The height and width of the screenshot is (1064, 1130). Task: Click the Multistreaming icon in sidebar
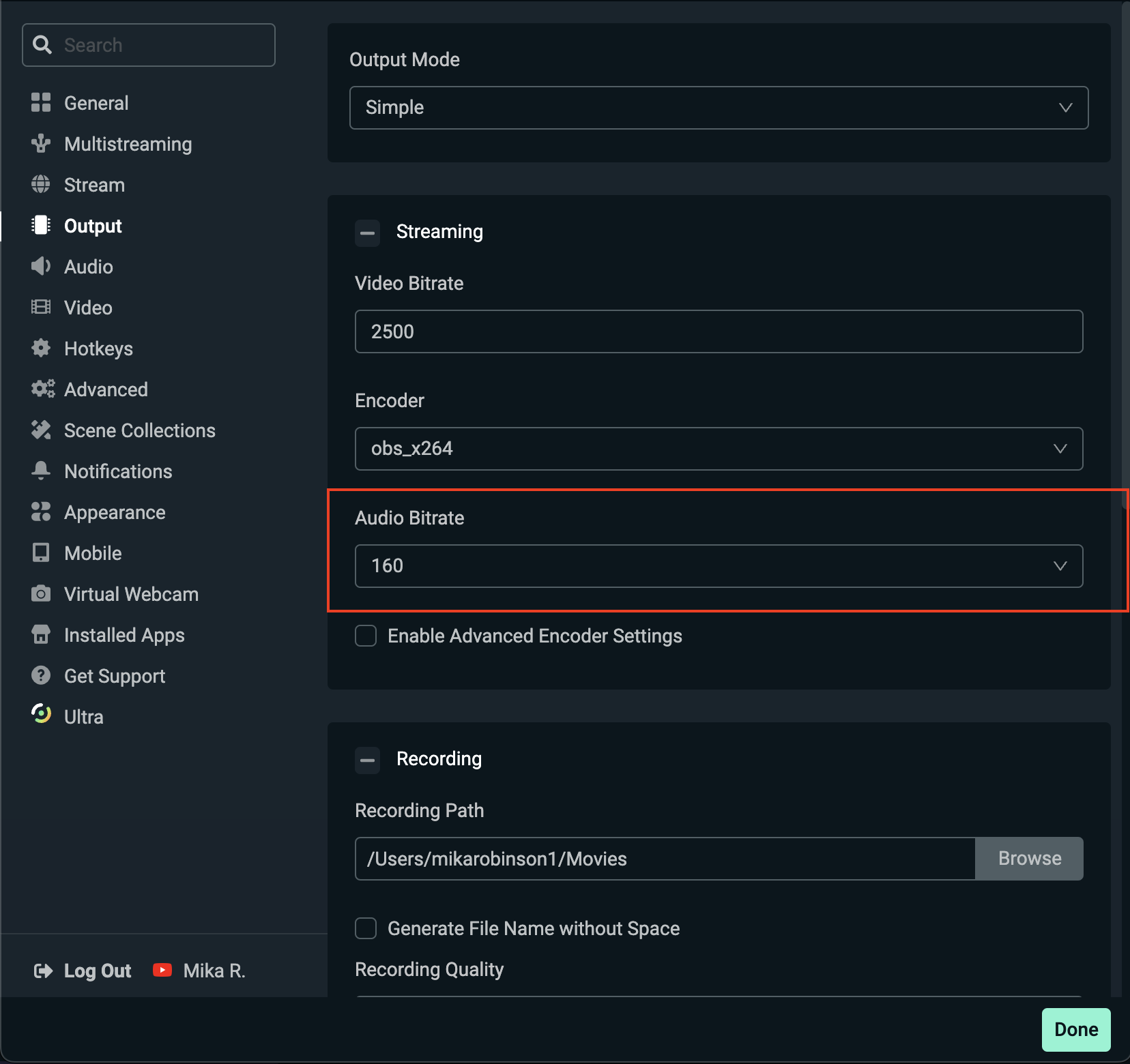click(41, 144)
